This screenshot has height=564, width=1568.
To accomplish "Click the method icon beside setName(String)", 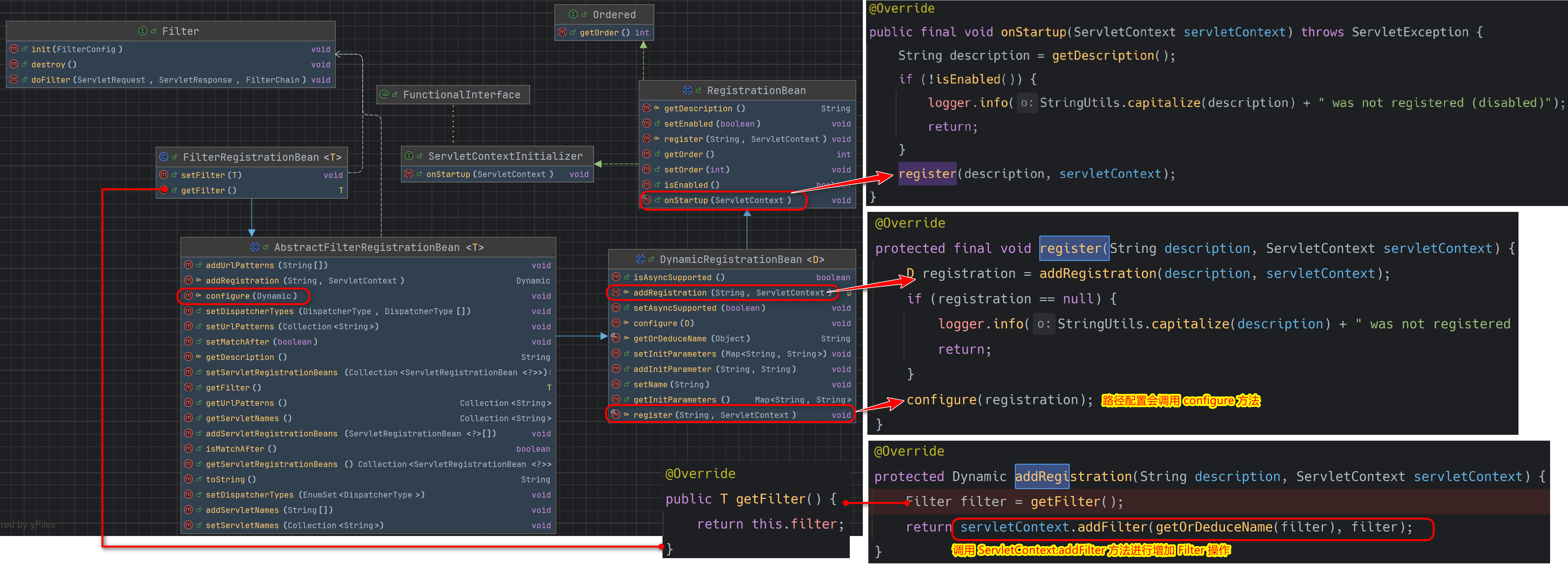I will pyautogui.click(x=616, y=384).
